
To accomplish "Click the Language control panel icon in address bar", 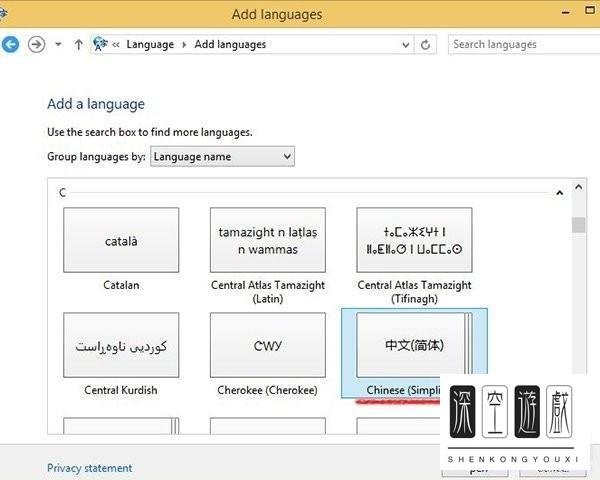I will [x=100, y=44].
